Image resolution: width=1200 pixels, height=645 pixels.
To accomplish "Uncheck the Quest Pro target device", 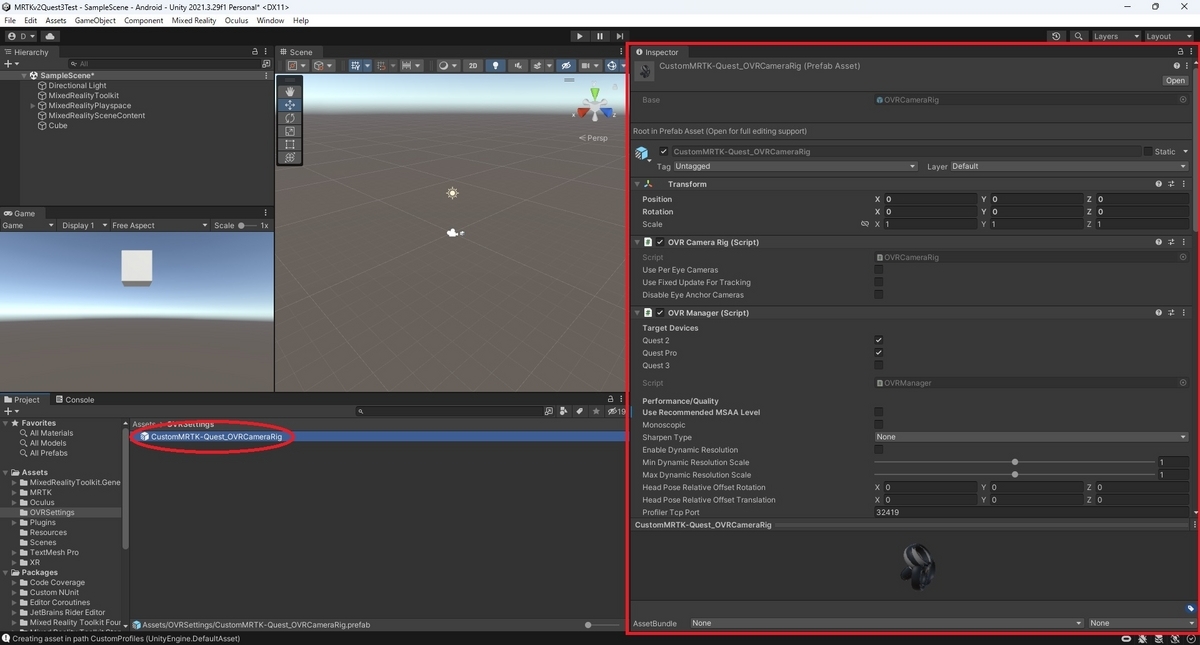I will pyautogui.click(x=879, y=353).
